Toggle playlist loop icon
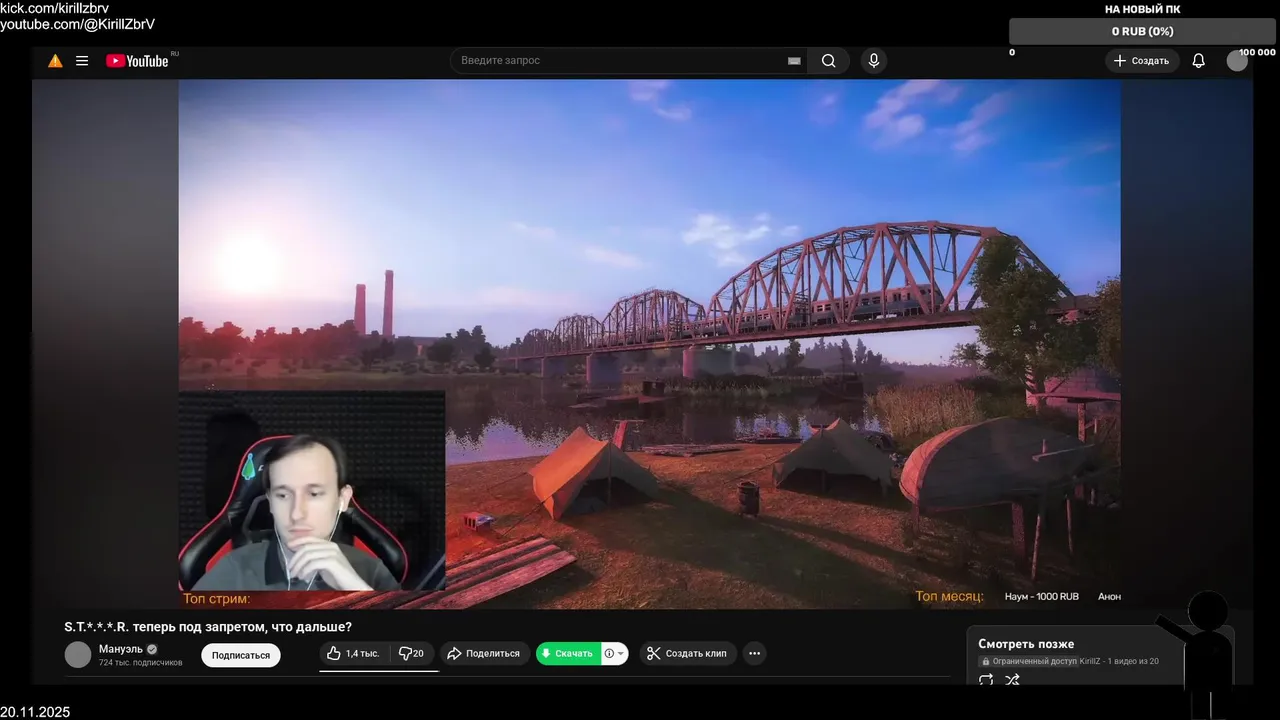1280x720 pixels. pos(986,680)
